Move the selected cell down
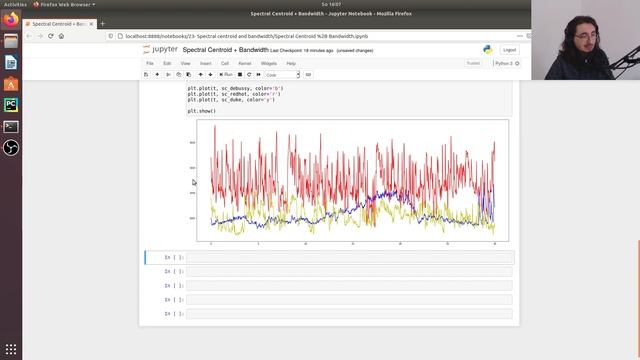This screenshot has width=640, height=360. point(210,75)
